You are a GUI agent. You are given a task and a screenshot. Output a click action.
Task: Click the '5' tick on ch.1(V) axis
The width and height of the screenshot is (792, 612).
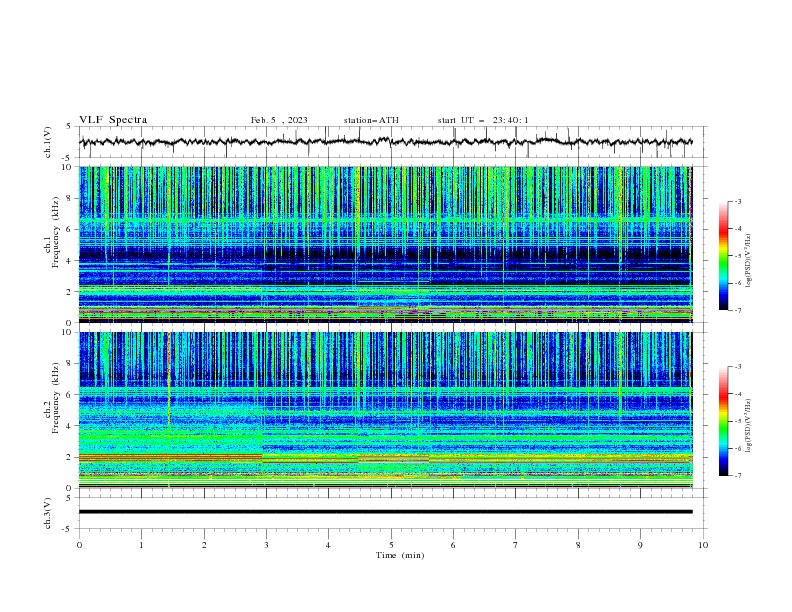[68, 127]
